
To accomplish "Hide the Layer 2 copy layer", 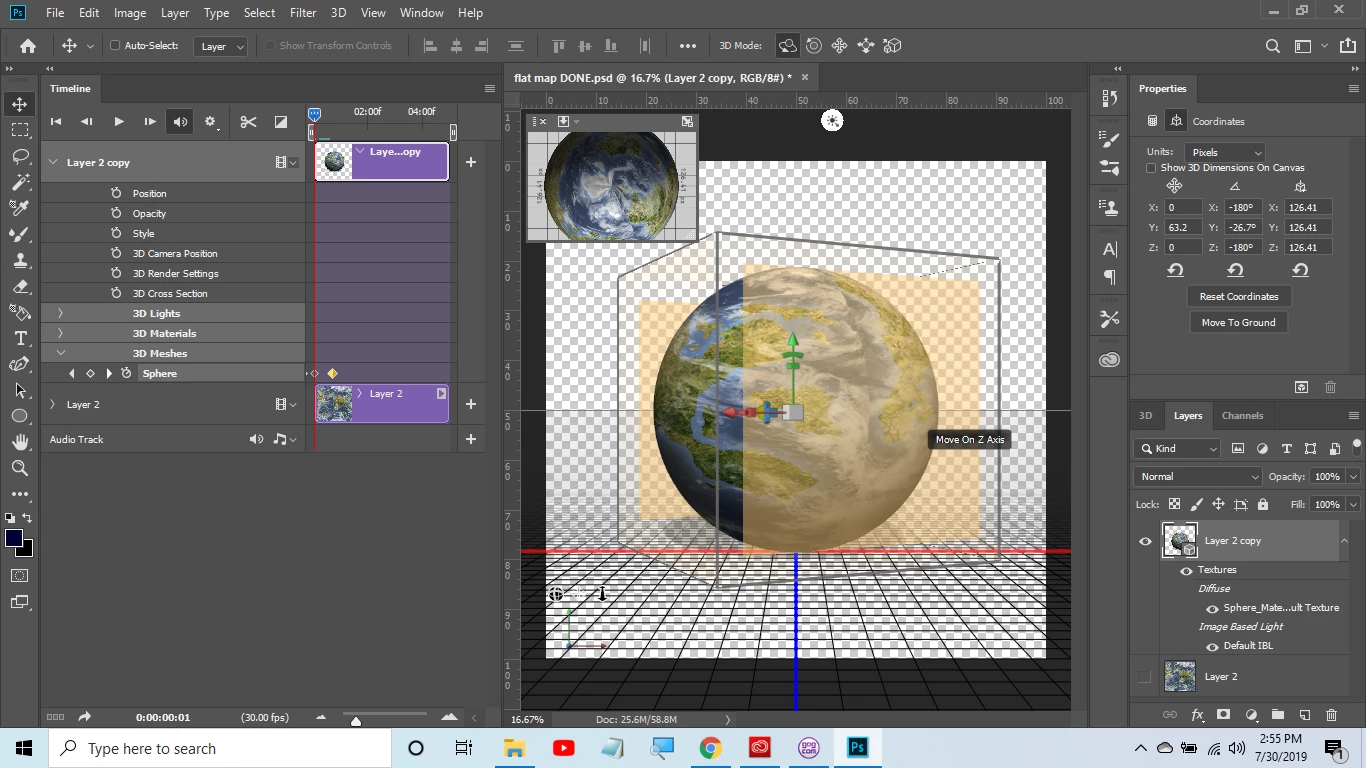I will [x=1145, y=541].
